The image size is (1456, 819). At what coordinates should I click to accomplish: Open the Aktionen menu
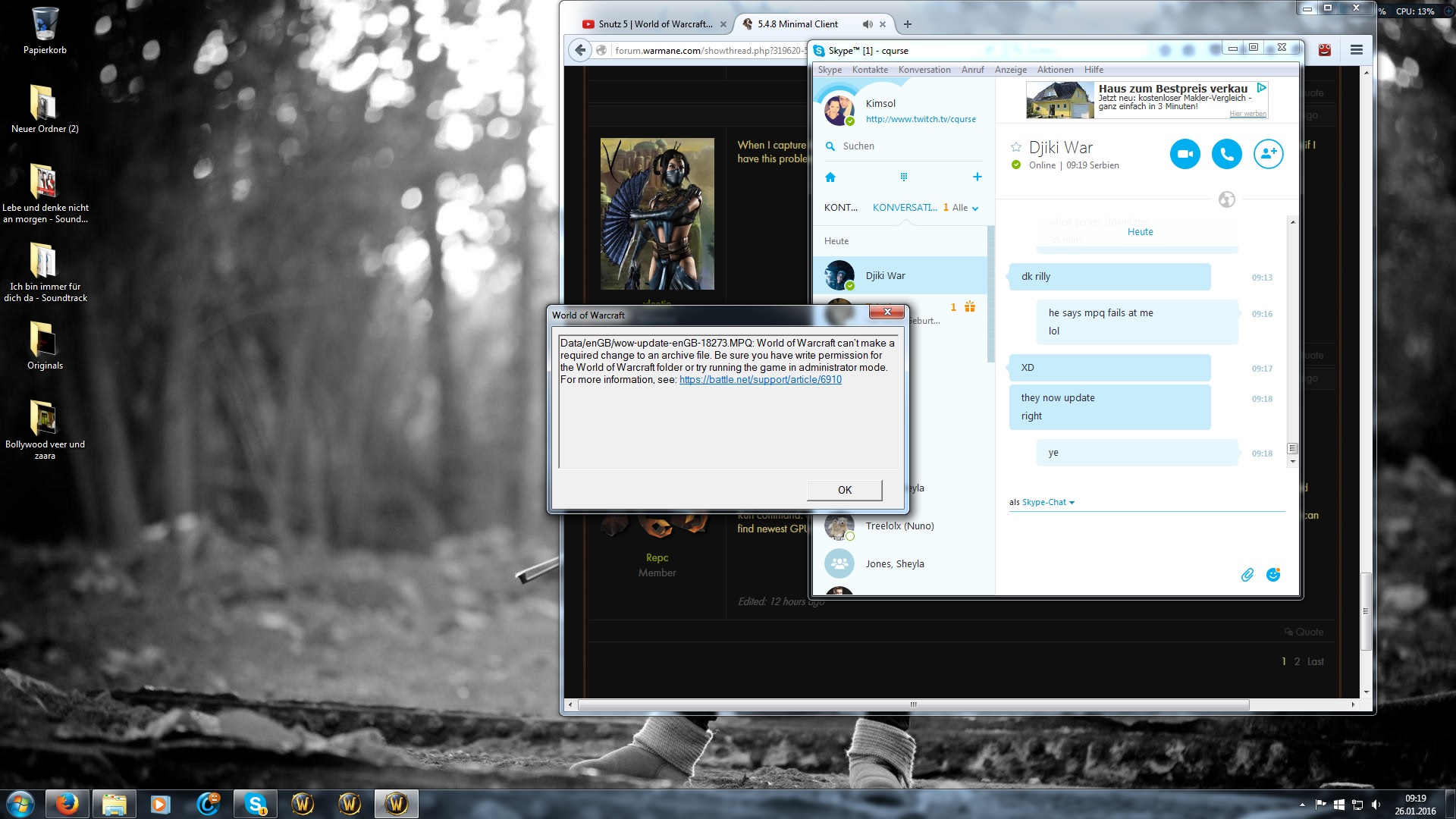pos(1055,70)
